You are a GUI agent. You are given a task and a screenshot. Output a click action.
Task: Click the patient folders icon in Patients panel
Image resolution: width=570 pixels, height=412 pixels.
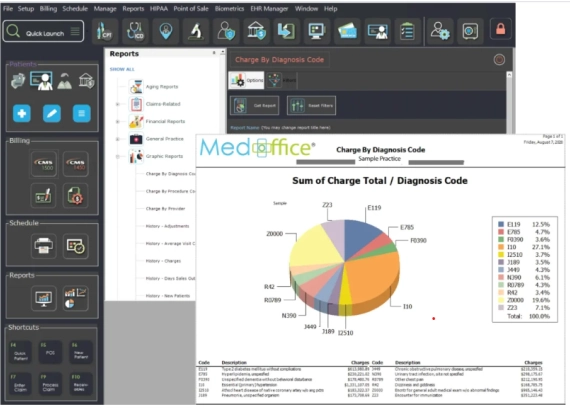click(x=18, y=81)
